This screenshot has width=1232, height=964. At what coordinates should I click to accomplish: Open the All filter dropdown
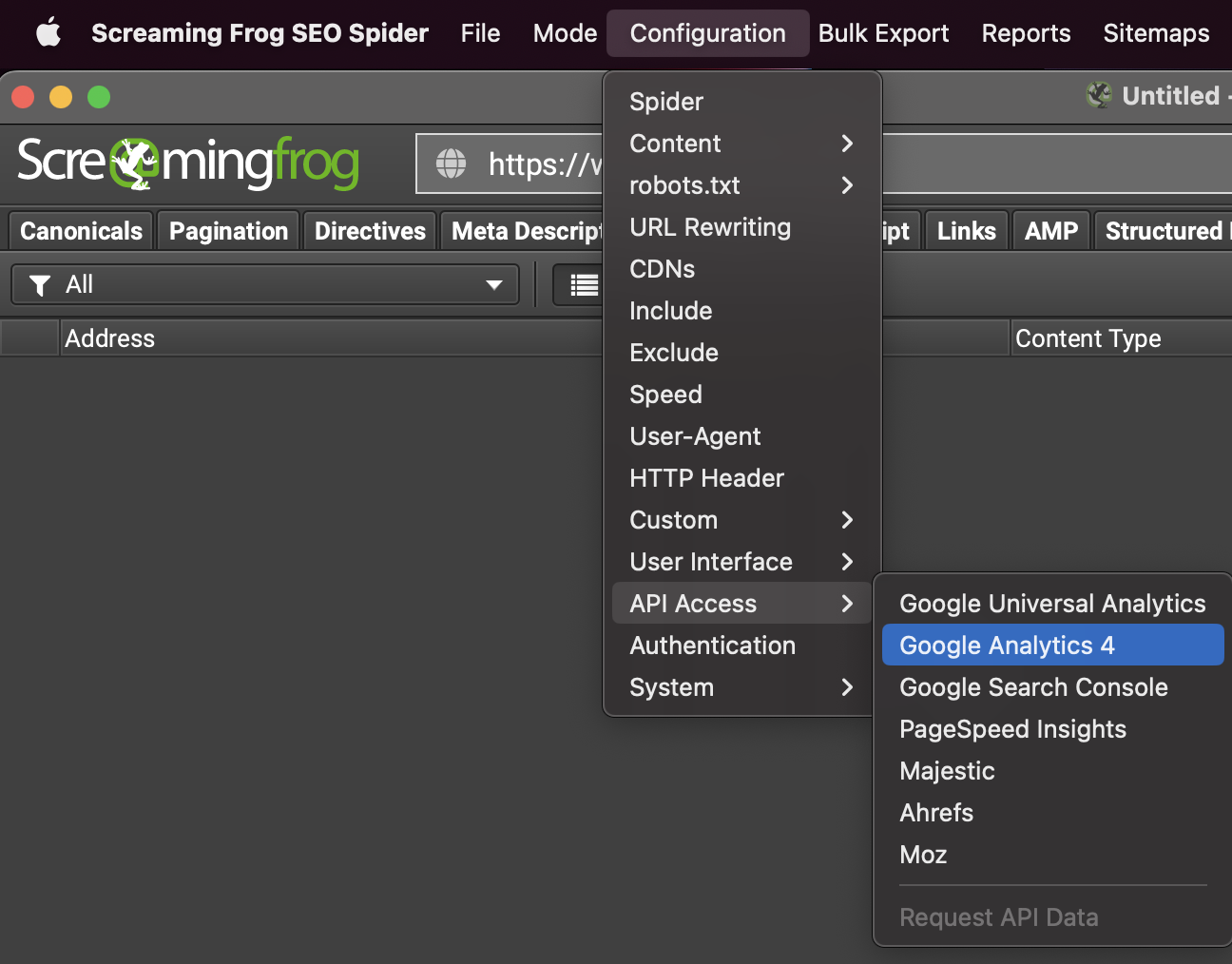pos(265,285)
